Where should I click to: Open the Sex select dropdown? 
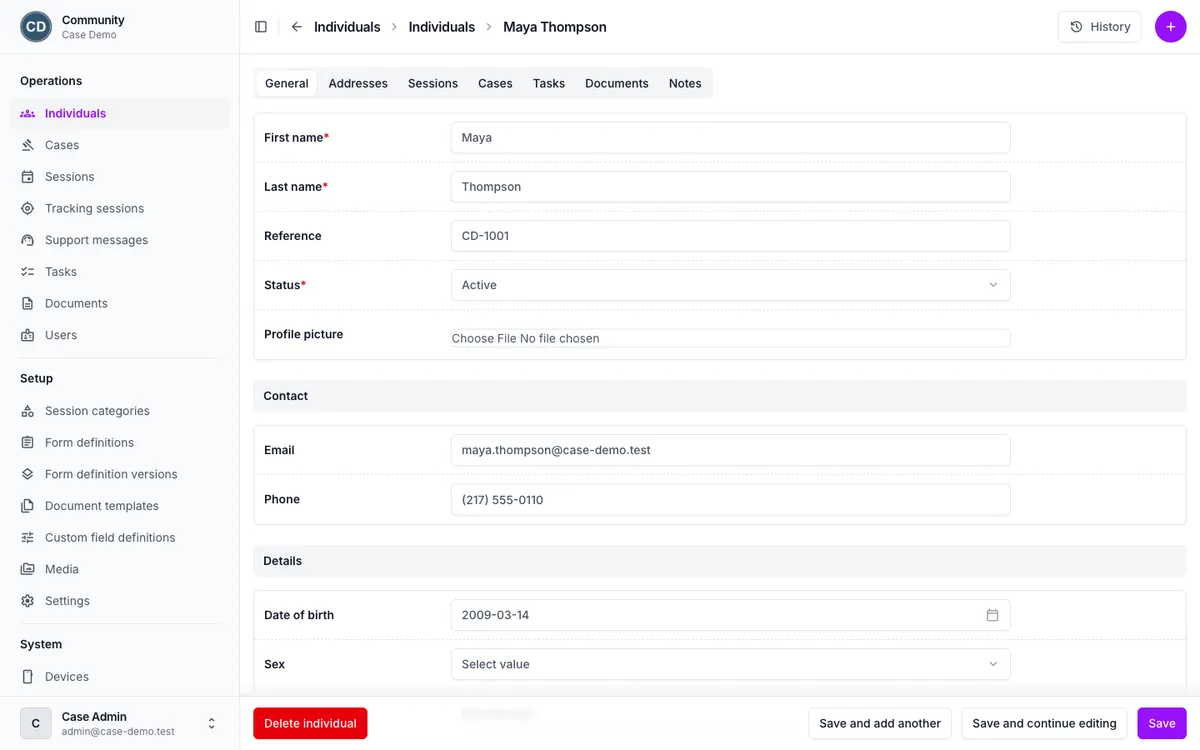(x=731, y=664)
